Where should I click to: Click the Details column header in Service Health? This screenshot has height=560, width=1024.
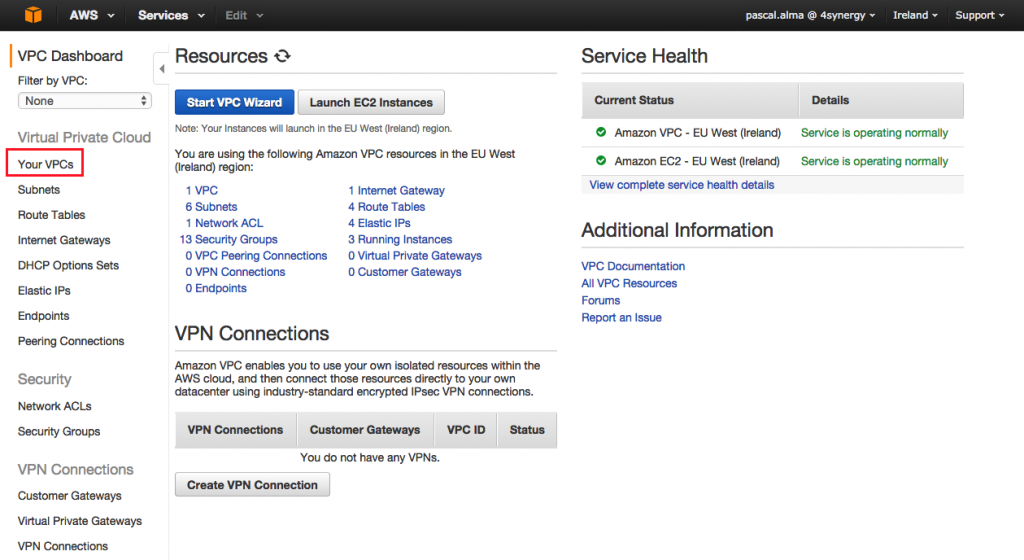click(x=881, y=101)
